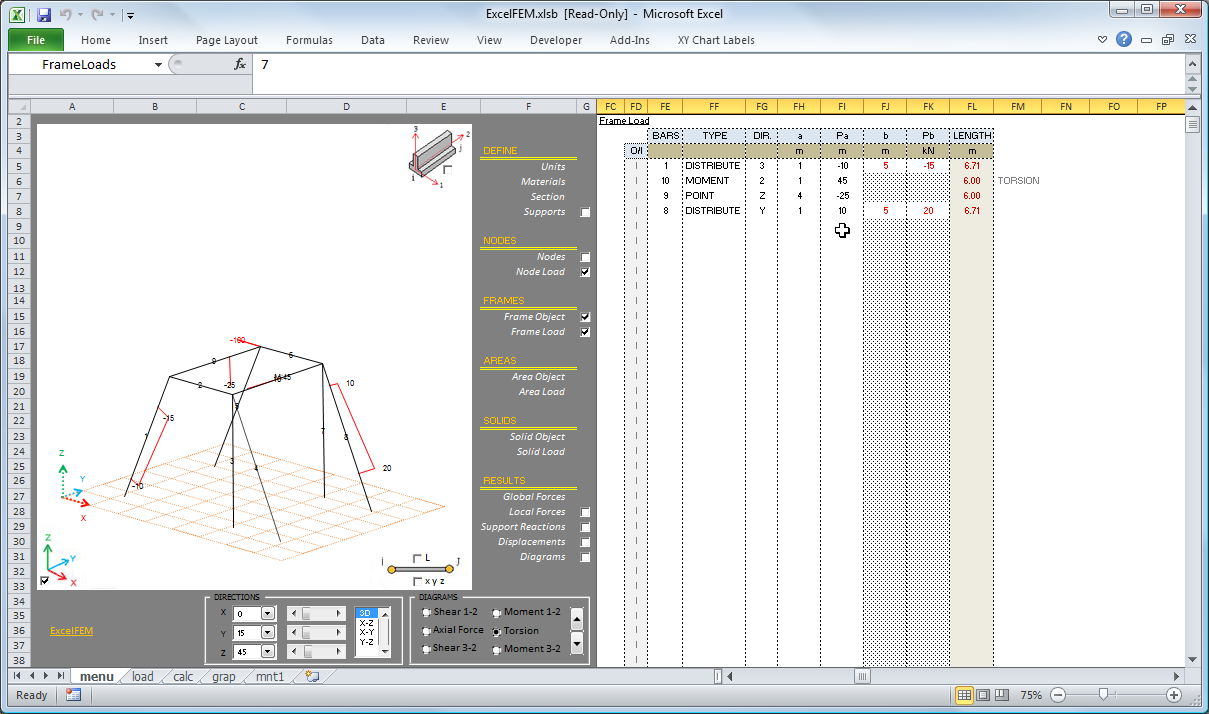Click the Section define link
Image resolution: width=1209 pixels, height=714 pixels.
[x=548, y=197]
